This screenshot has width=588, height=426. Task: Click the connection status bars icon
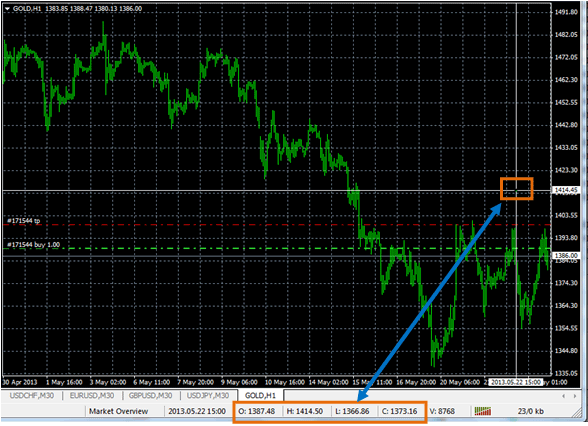coord(483,411)
